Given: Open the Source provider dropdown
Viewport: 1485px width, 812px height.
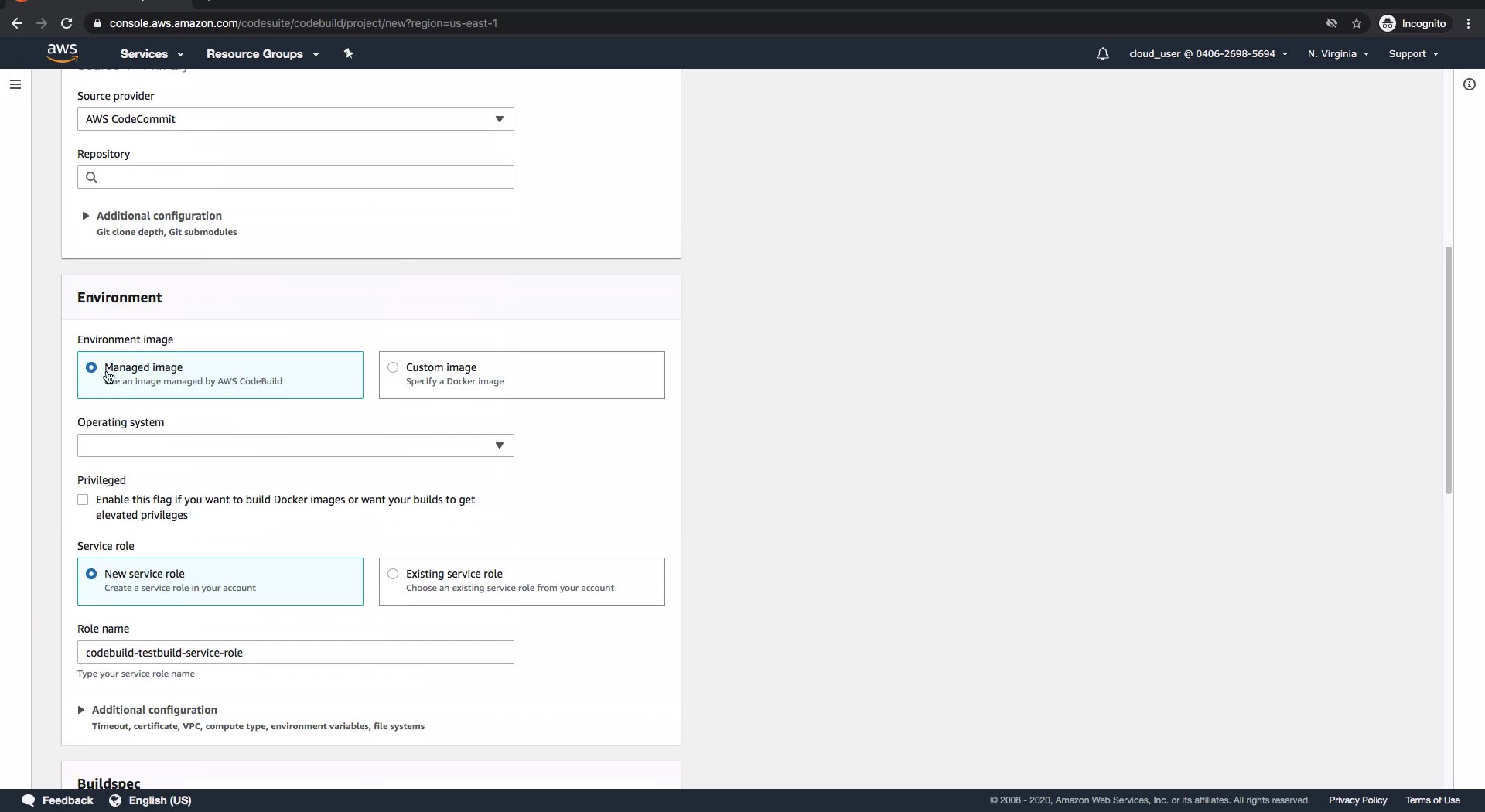Looking at the screenshot, I should pyautogui.click(x=295, y=119).
